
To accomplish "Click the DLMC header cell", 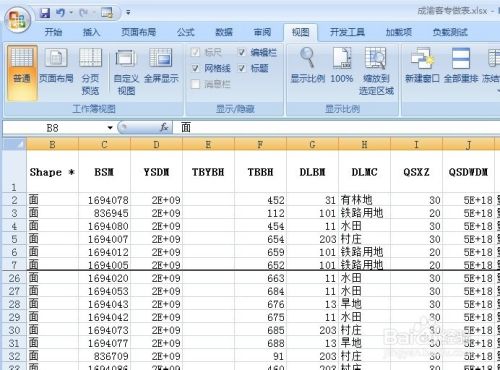I will pyautogui.click(x=364, y=172).
